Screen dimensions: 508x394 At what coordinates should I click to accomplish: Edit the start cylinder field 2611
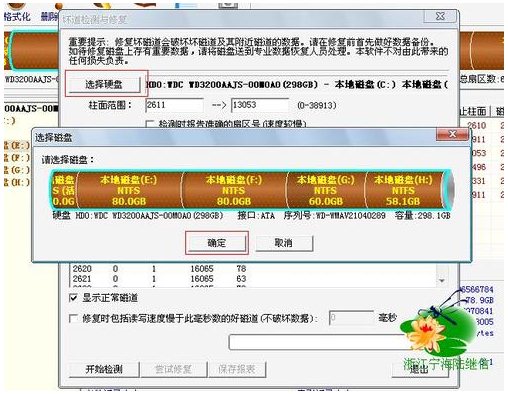[174, 105]
